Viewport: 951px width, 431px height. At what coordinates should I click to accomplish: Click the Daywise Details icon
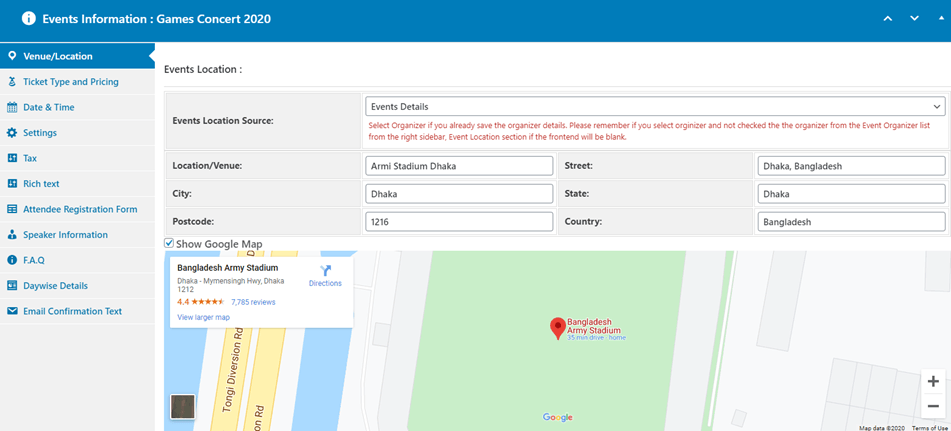click(12, 285)
